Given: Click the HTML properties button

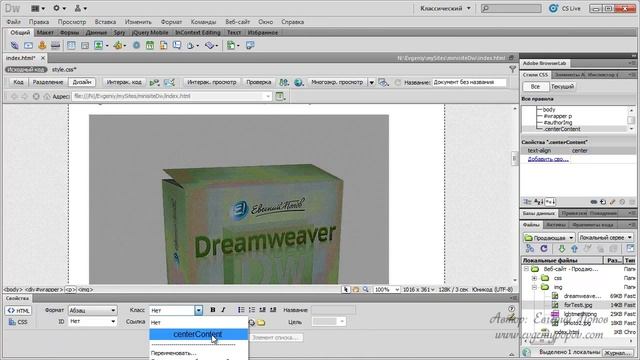Looking at the screenshot, I should 18,311.
